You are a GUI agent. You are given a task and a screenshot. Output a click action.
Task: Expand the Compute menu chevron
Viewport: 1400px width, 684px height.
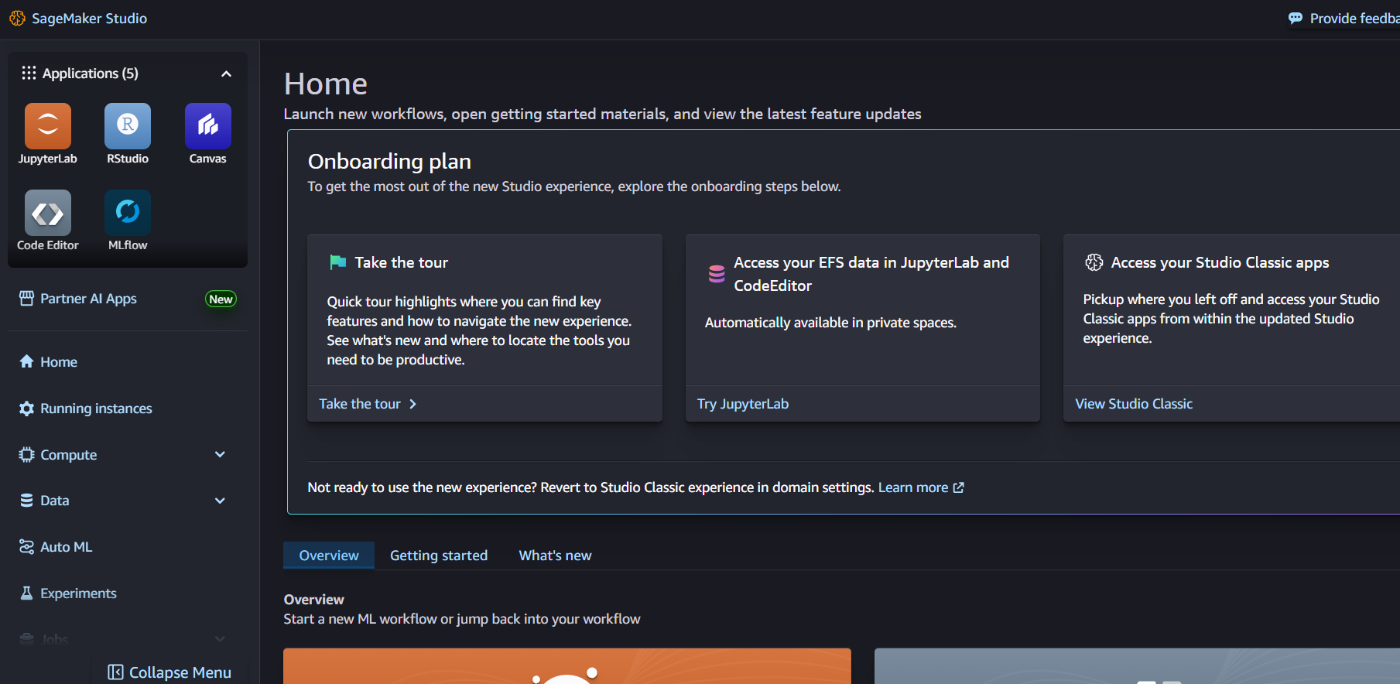point(220,455)
